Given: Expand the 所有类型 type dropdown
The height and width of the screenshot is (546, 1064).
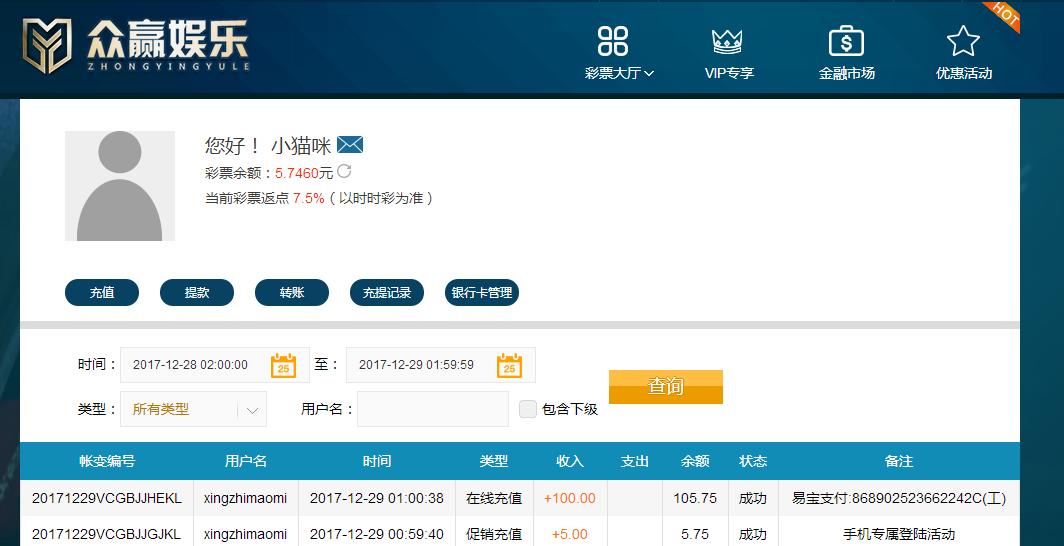Looking at the screenshot, I should point(193,409).
